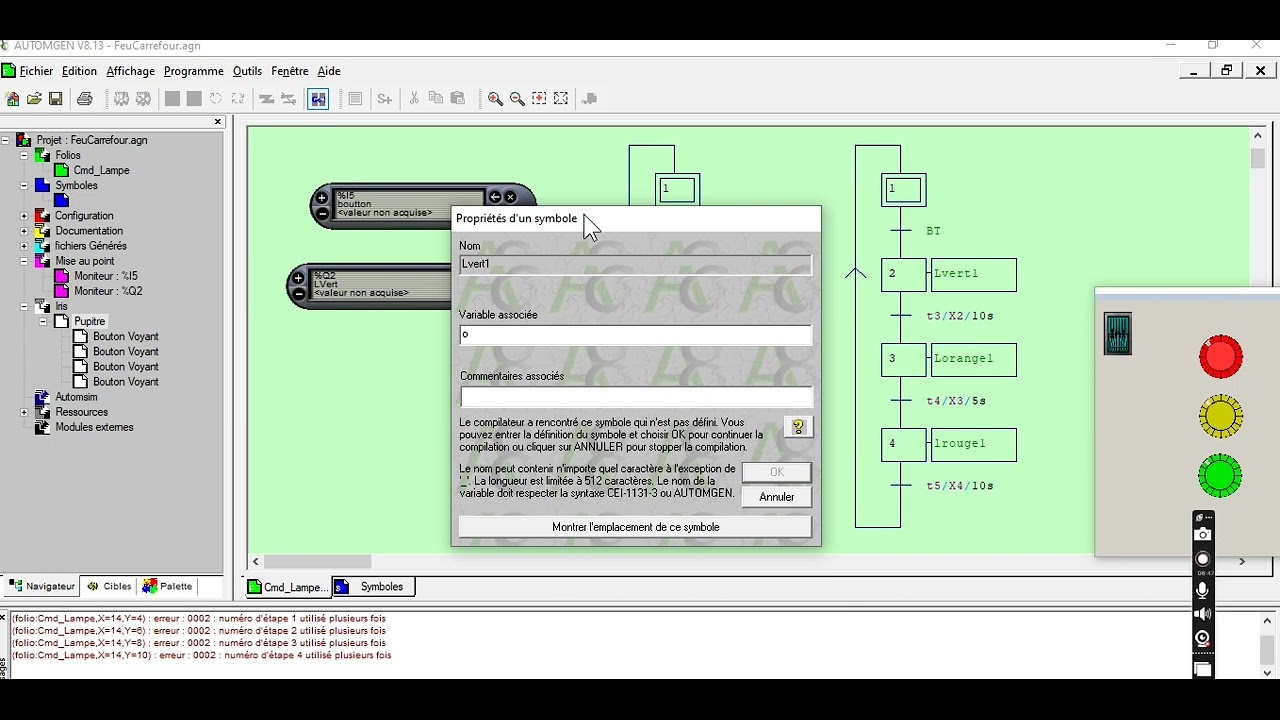Click the cut scissors icon
1280x720 pixels.
coord(414,99)
